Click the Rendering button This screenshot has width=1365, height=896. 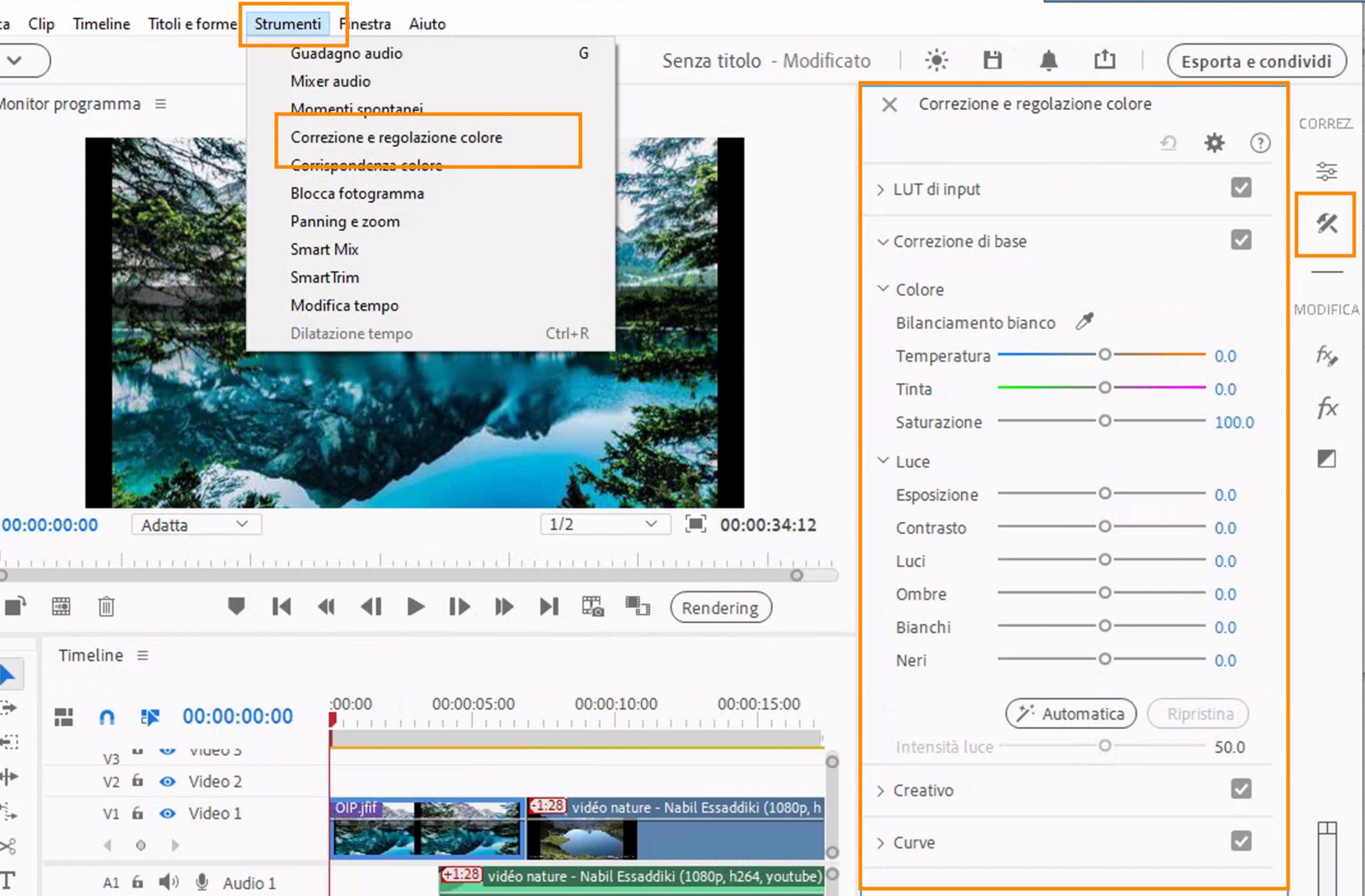pyautogui.click(x=720, y=608)
